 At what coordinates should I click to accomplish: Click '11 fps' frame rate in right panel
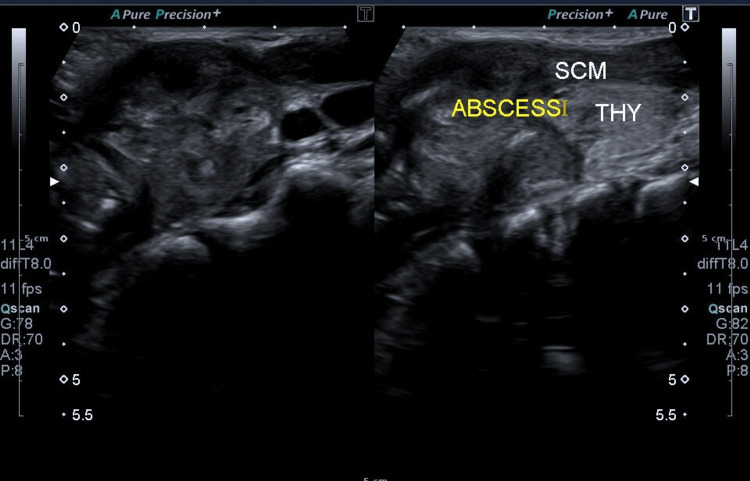click(x=728, y=289)
